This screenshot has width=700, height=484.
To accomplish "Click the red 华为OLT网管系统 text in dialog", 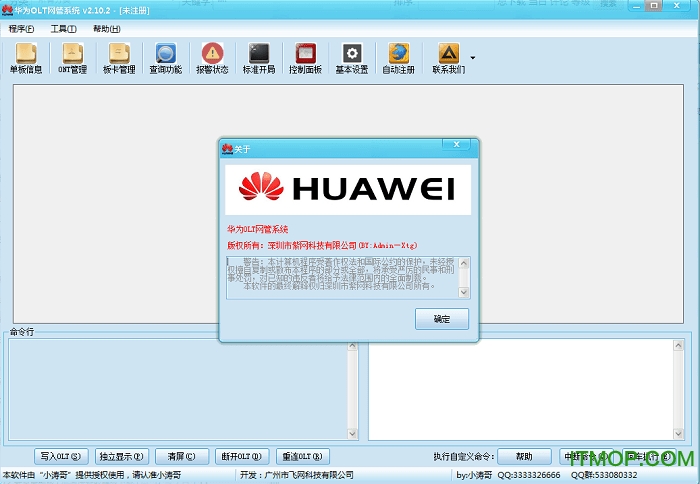I will click(x=258, y=229).
